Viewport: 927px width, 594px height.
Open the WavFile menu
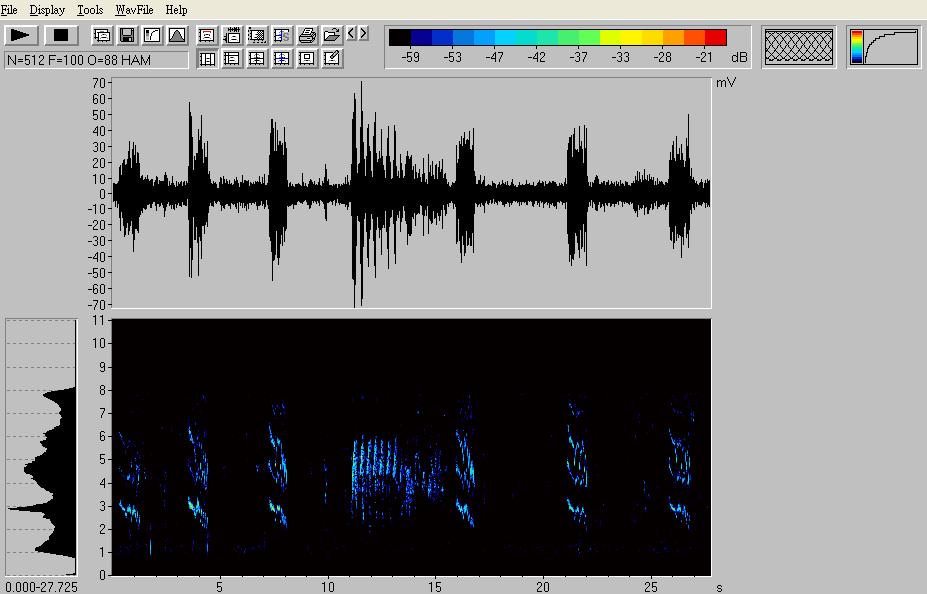coord(133,10)
